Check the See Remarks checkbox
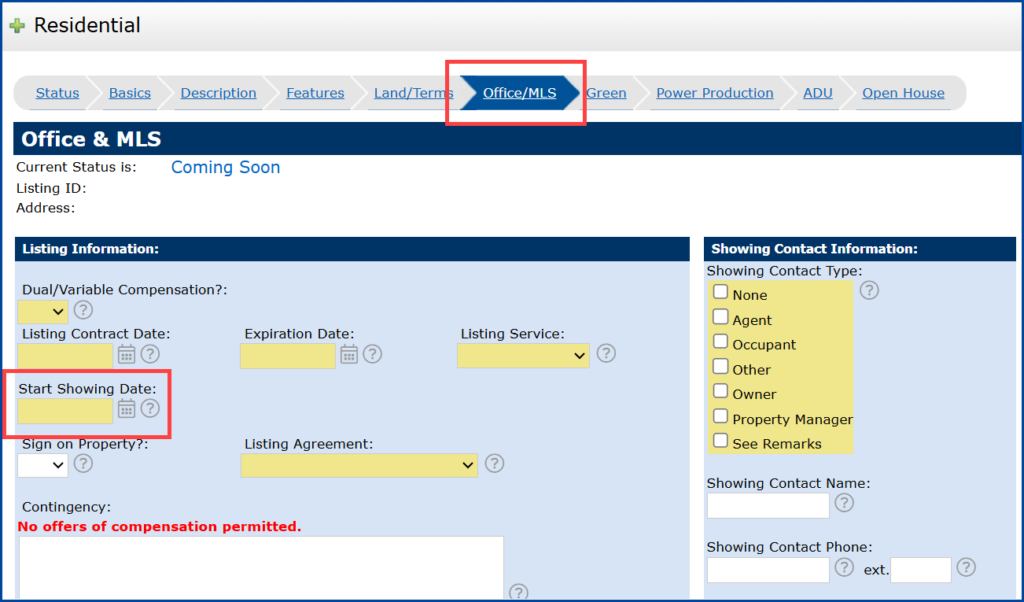This screenshot has width=1024, height=602. [720, 442]
